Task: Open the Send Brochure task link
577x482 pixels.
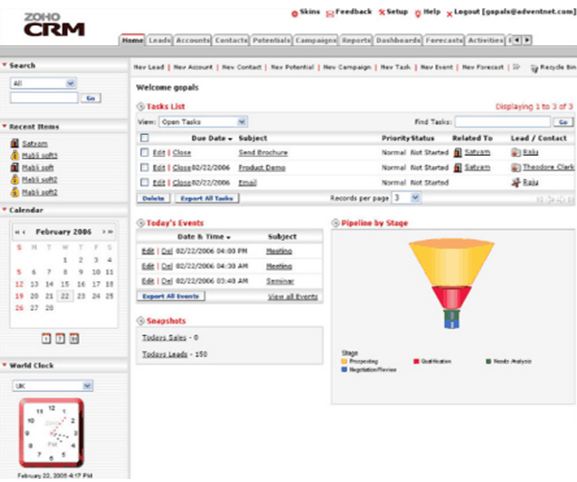Action: pyautogui.click(x=263, y=153)
